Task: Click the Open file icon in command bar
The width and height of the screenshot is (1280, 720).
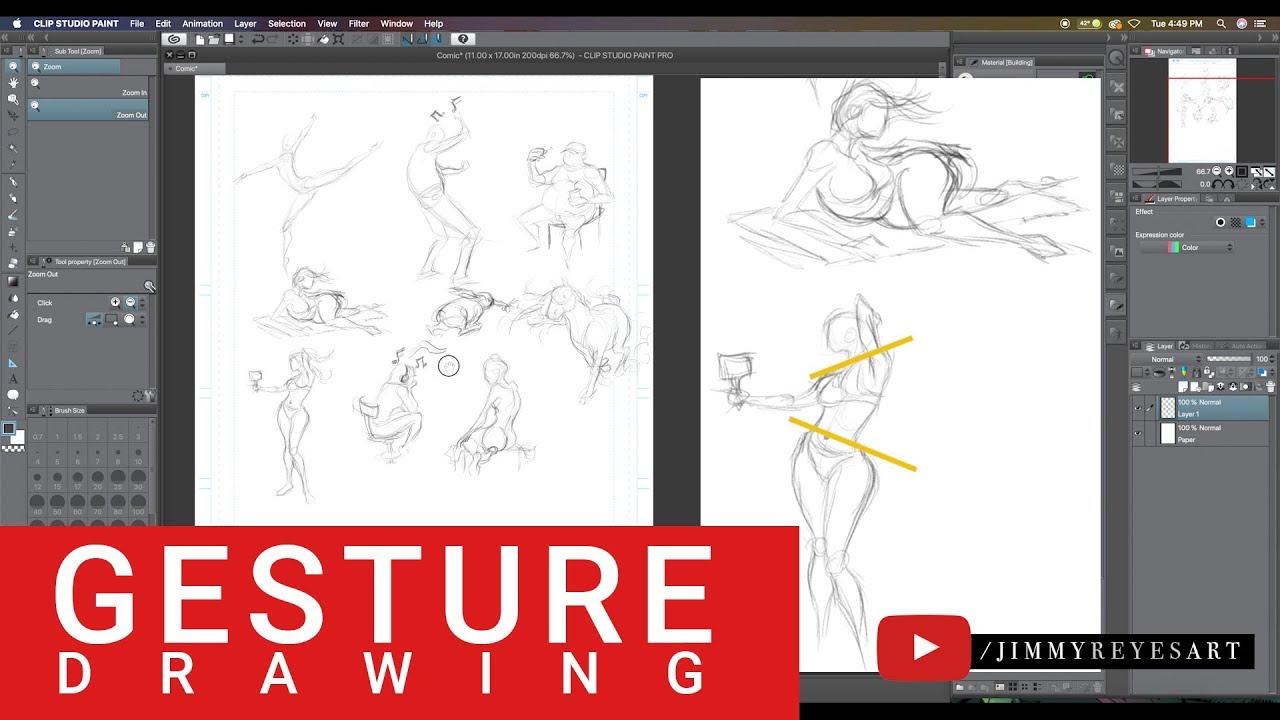Action: [214, 39]
